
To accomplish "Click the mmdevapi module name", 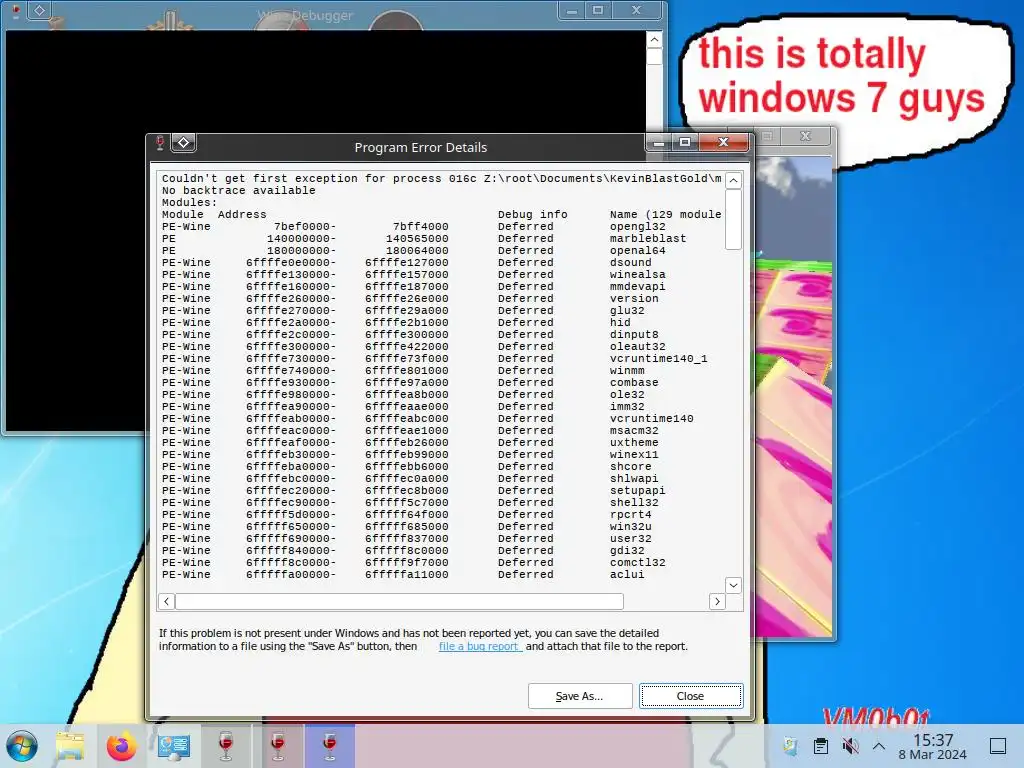I will pyautogui.click(x=637, y=287).
